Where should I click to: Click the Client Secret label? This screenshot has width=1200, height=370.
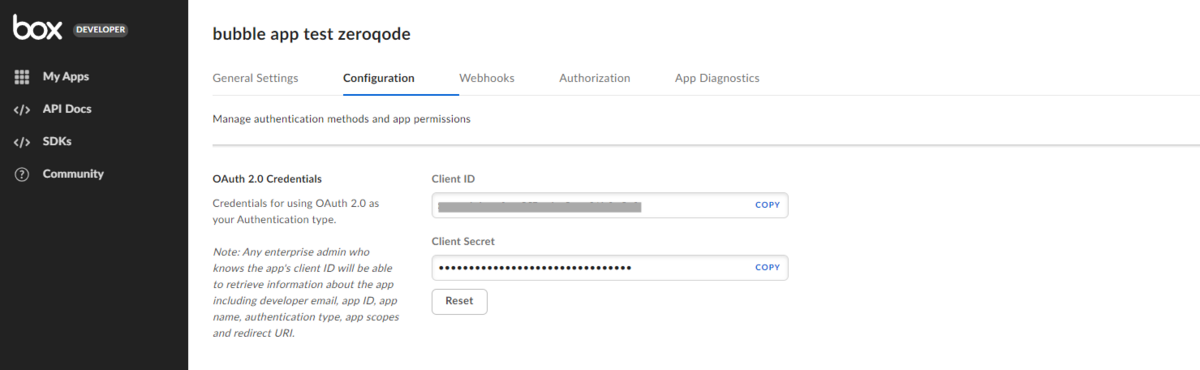point(463,241)
